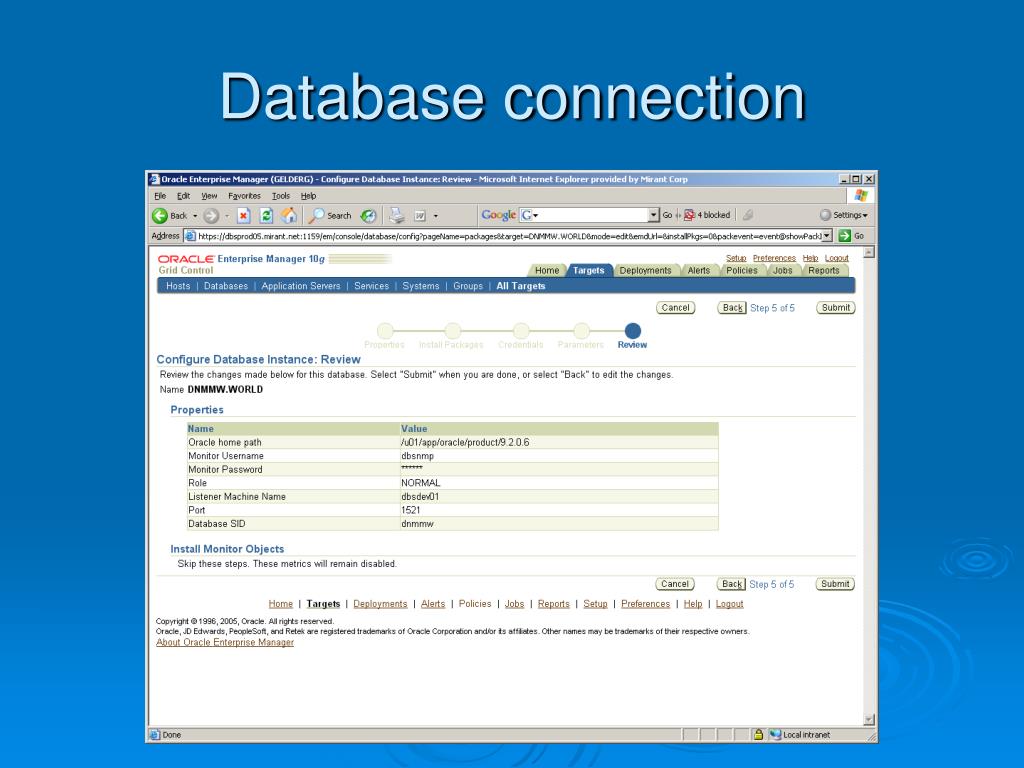Click the Print toolbar icon

[x=397, y=216]
